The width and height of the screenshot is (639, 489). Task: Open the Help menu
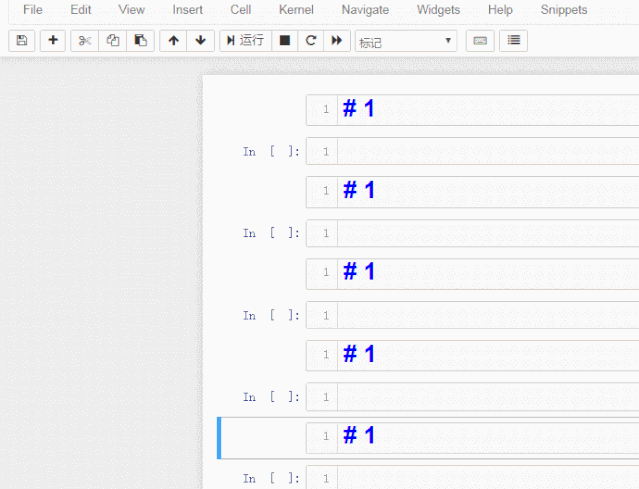pos(500,10)
